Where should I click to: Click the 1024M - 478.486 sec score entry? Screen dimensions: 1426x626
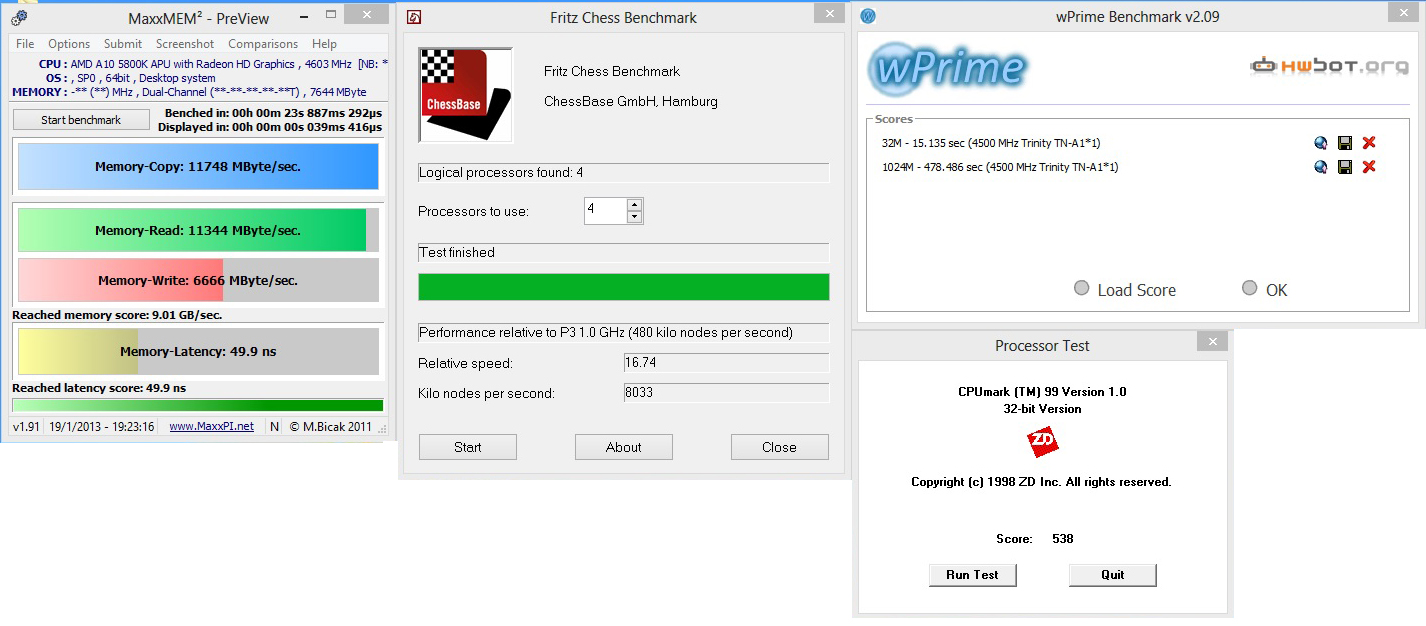pos(1000,167)
